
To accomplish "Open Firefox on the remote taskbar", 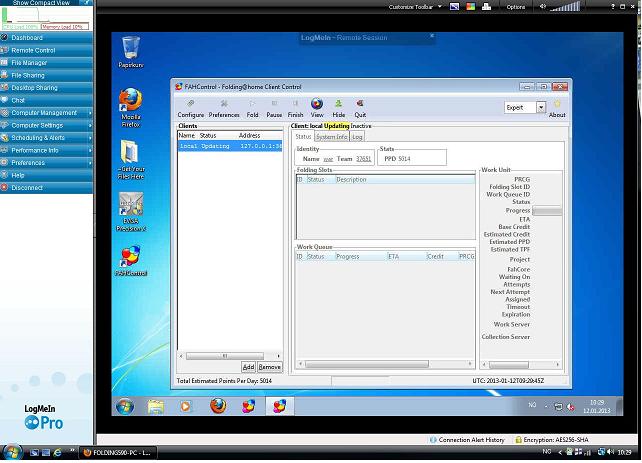I will point(218,406).
